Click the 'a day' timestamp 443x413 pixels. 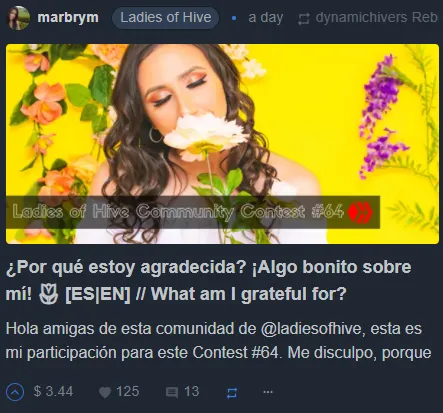(266, 18)
